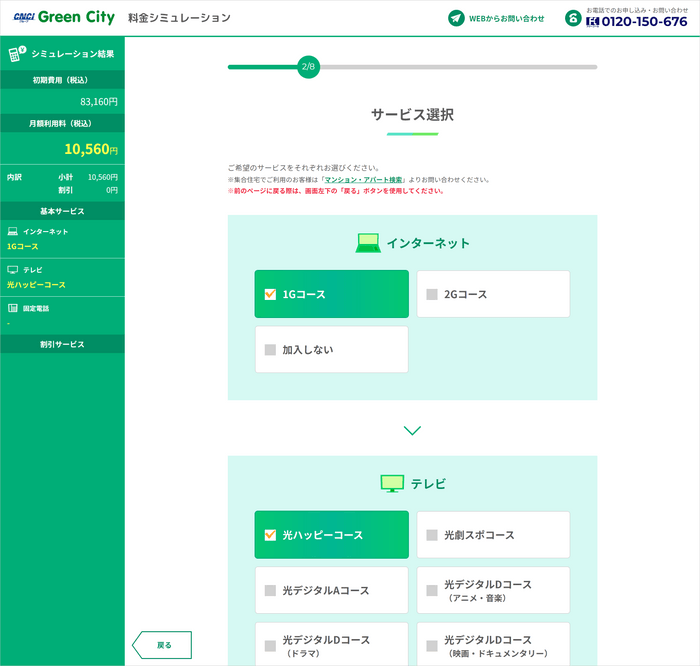Expand the 基本サービス sidebar header
Screen dimensions: 700x666
point(62,212)
